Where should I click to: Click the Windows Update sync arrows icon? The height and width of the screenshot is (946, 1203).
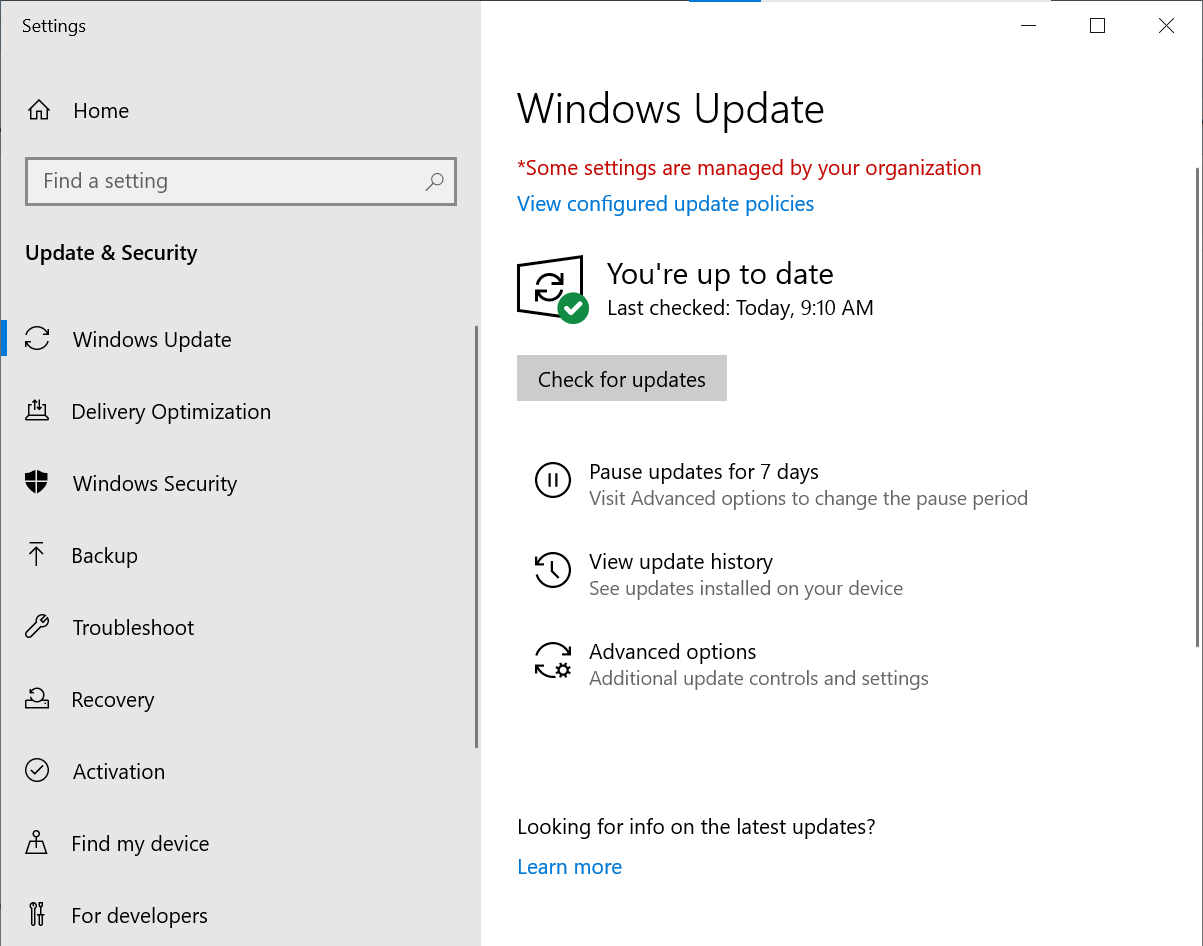coord(37,339)
